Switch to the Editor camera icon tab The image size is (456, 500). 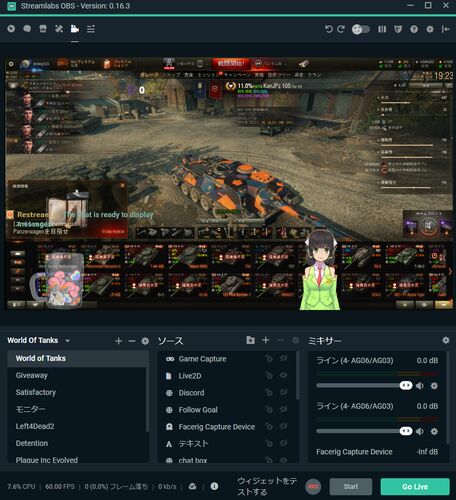(75, 29)
